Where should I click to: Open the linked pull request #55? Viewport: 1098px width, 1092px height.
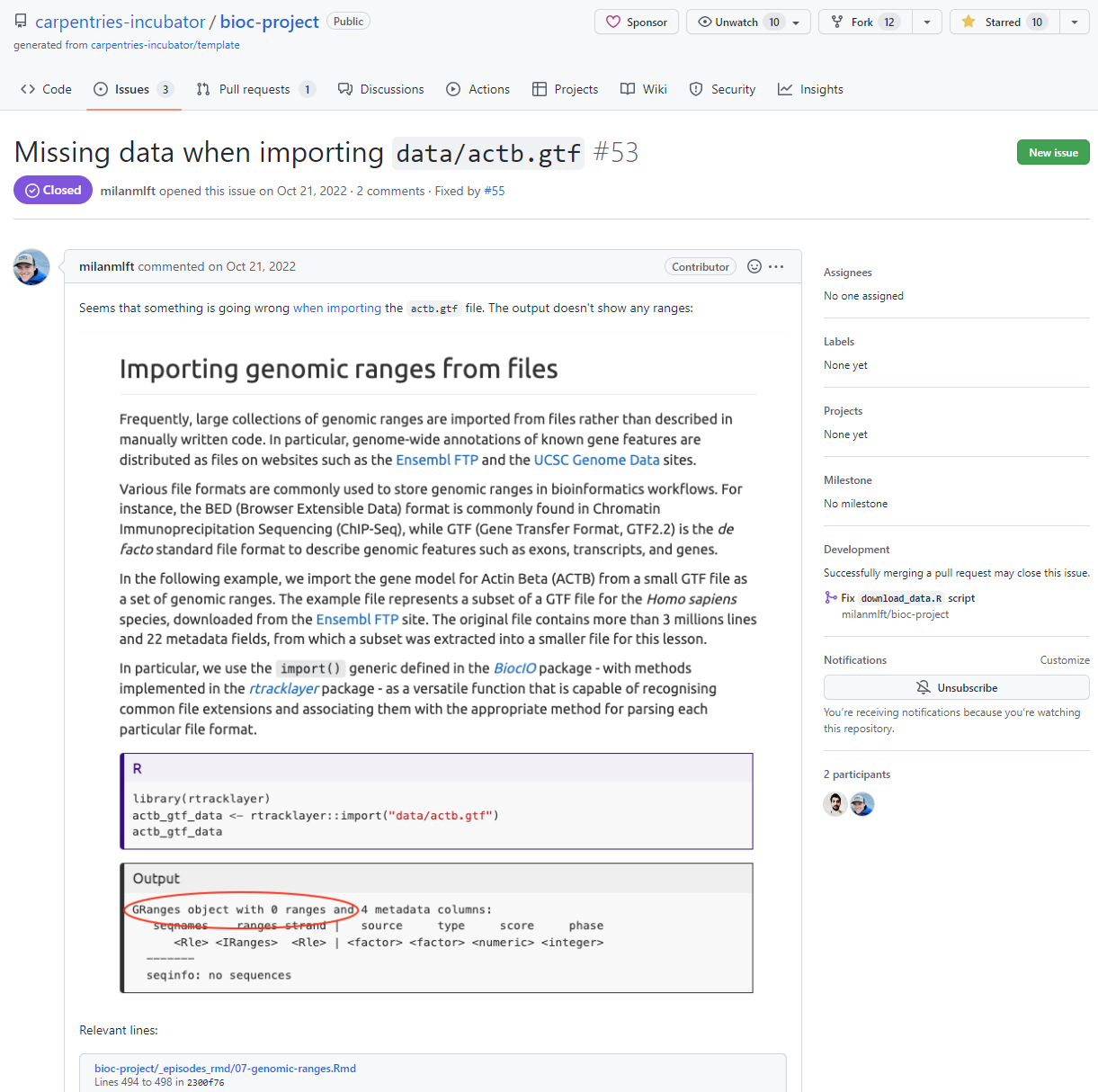495,191
